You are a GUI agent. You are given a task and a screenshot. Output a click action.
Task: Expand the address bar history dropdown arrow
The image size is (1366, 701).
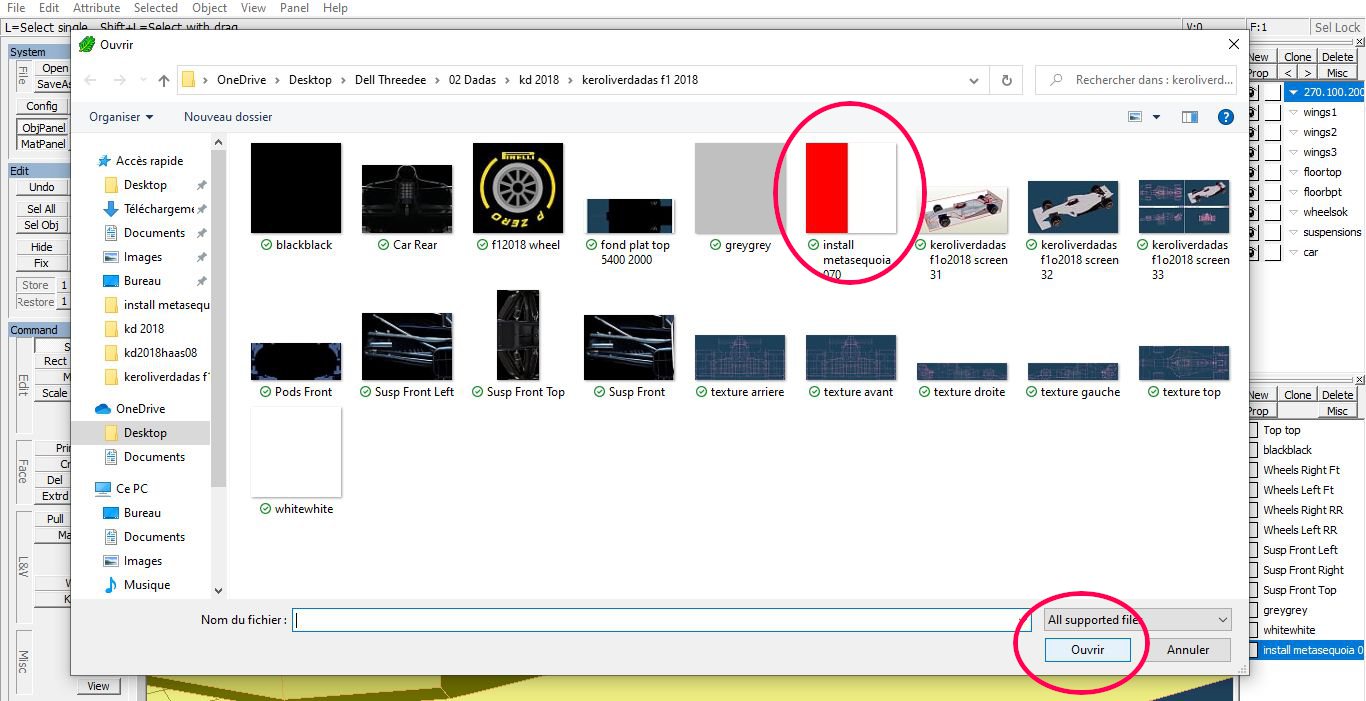tap(974, 80)
